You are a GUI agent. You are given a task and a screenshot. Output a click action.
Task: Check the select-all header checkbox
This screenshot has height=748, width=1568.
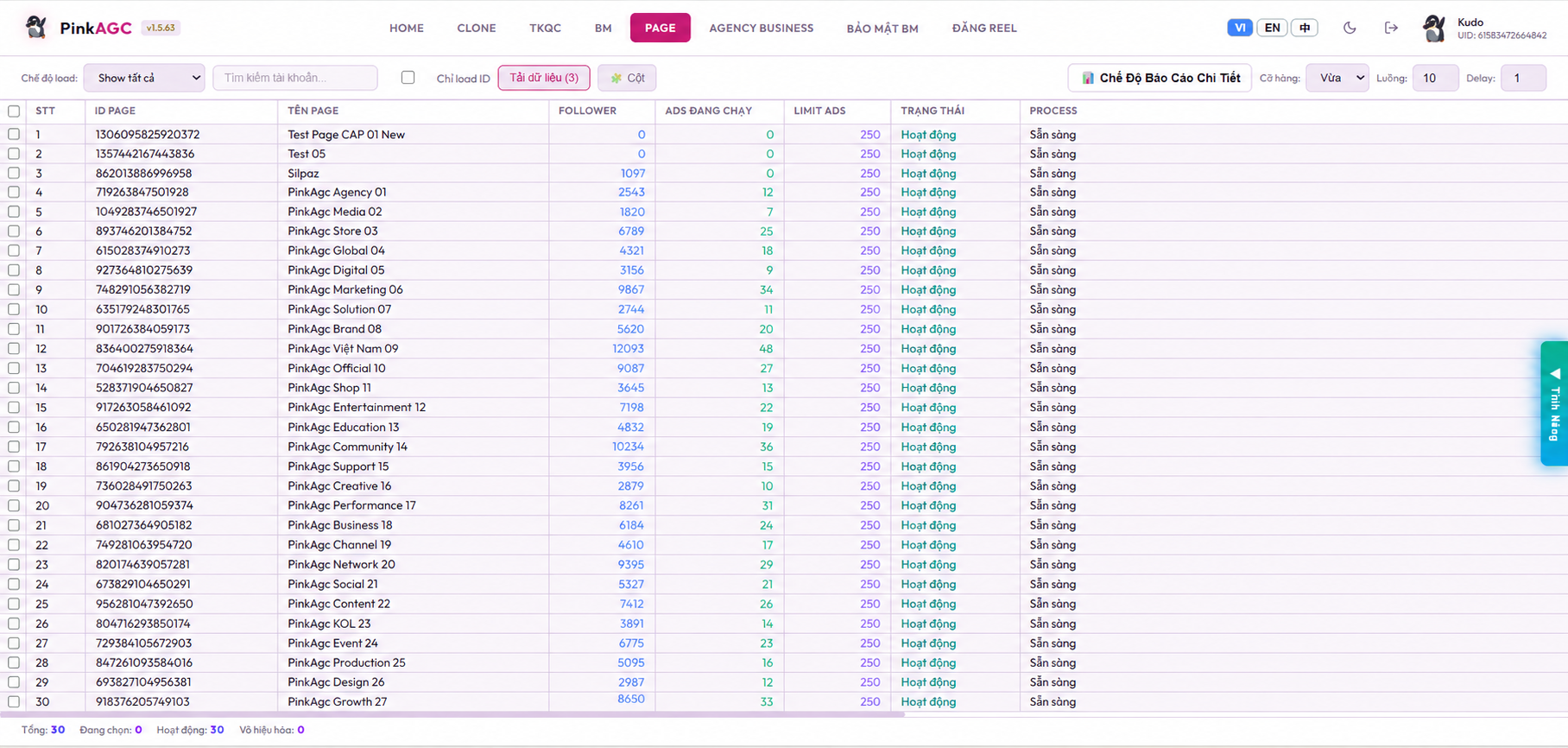(14, 111)
